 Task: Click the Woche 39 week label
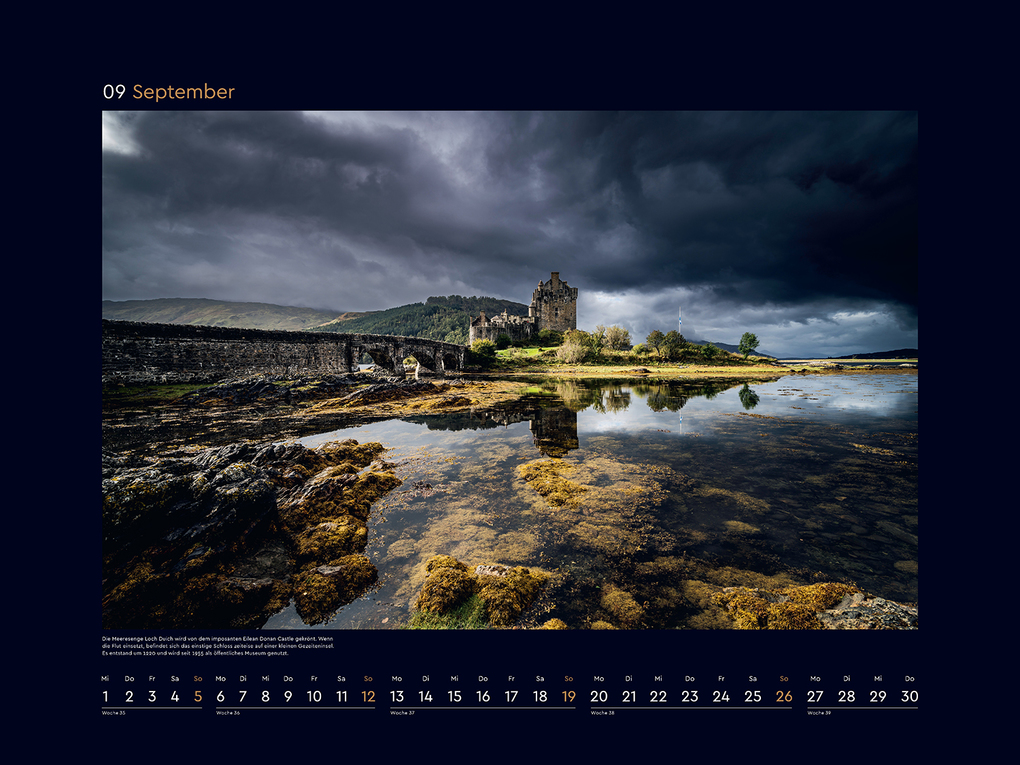point(821,712)
